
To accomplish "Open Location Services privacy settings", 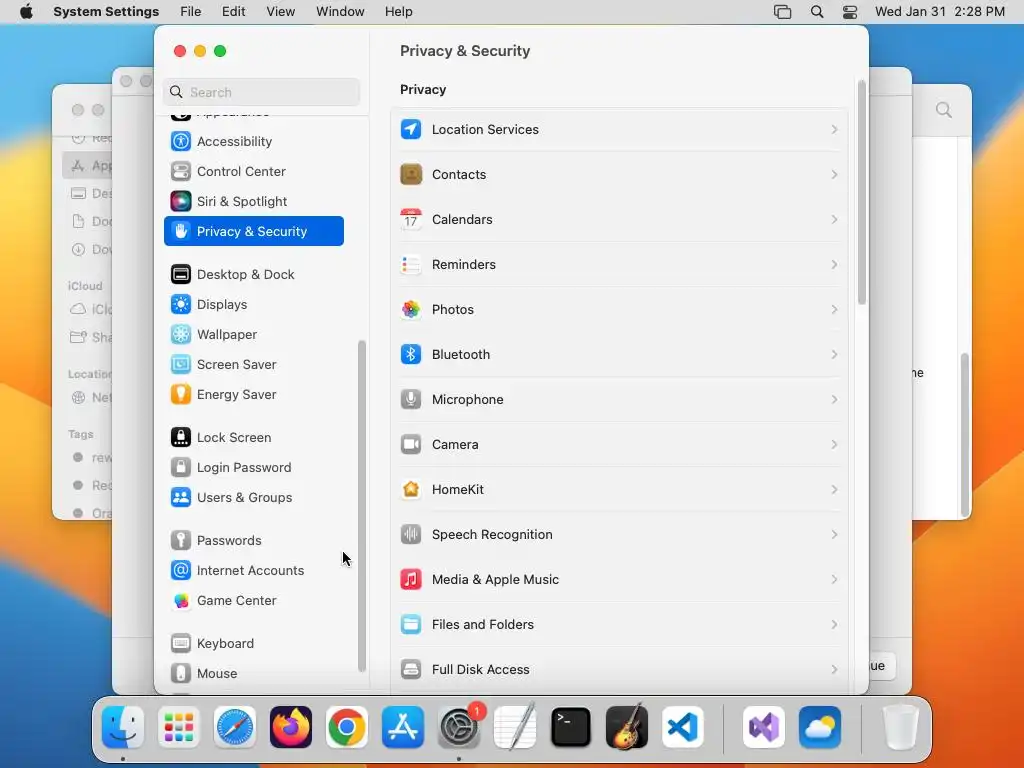I will (x=618, y=129).
